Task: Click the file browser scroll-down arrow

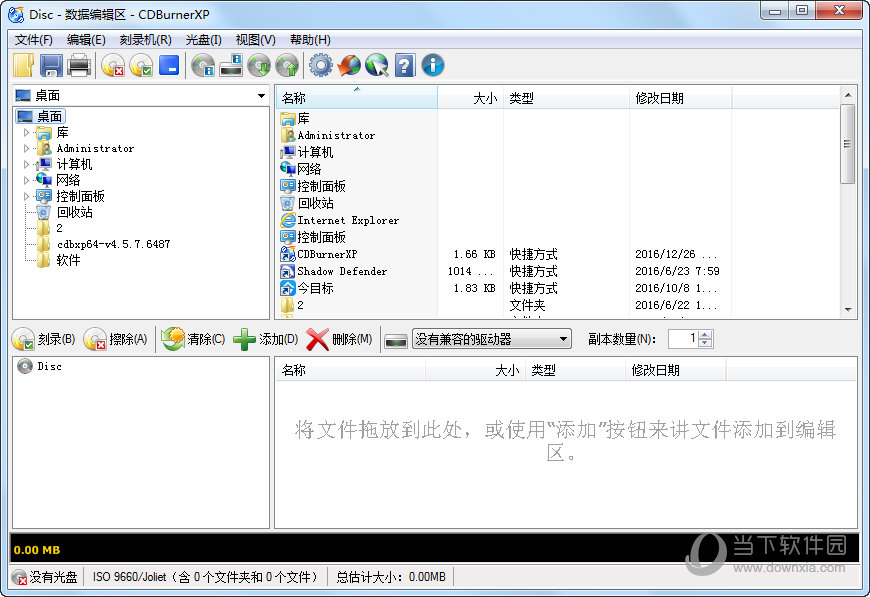Action: pos(847,310)
